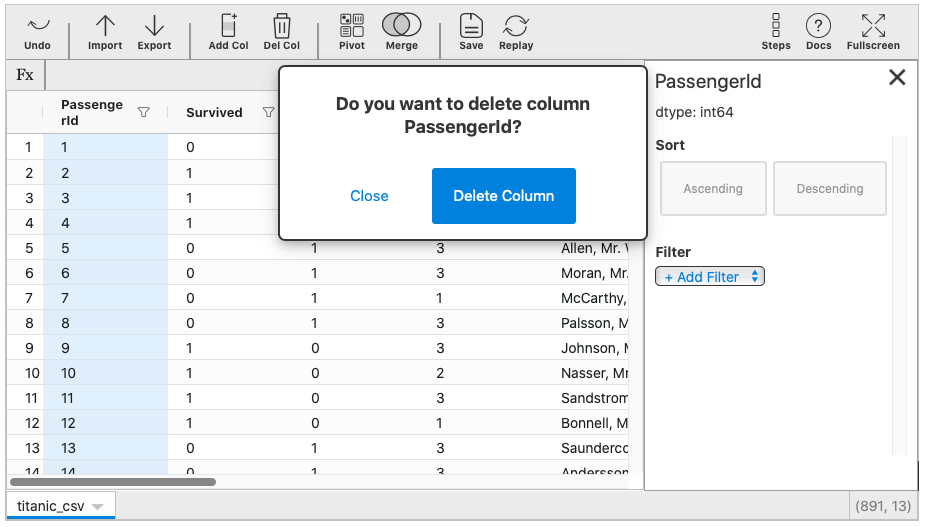Open the PassengerId column filter icon
The image size is (925, 527).
(144, 113)
